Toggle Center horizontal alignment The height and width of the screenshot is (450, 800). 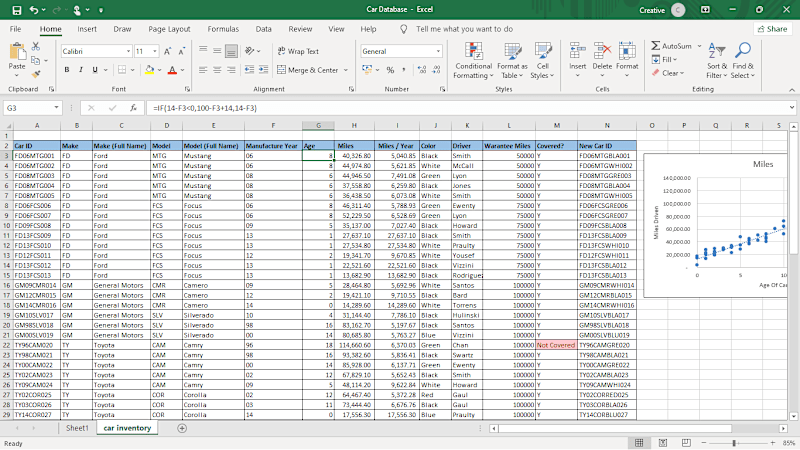point(217,70)
